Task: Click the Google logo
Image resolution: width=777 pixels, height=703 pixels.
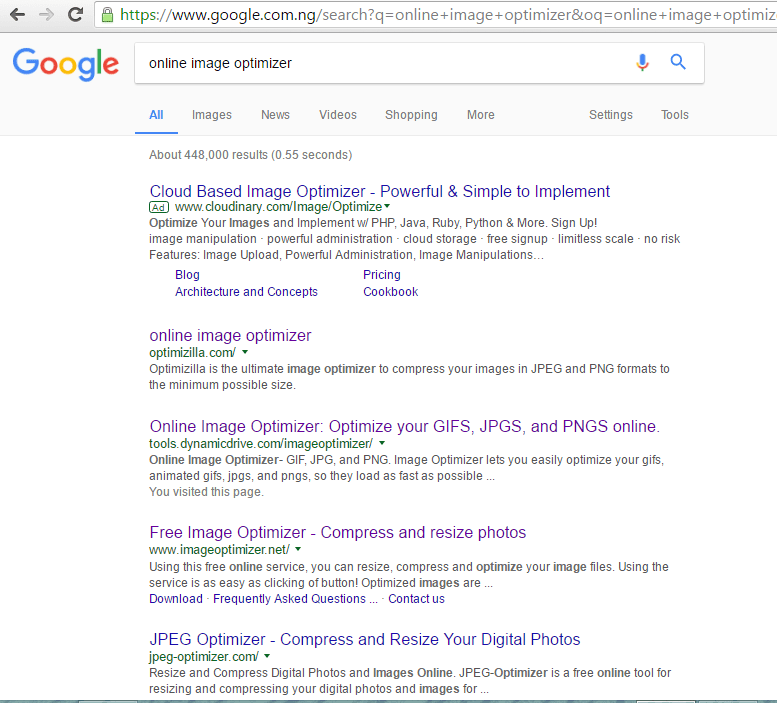Action: [x=66, y=64]
